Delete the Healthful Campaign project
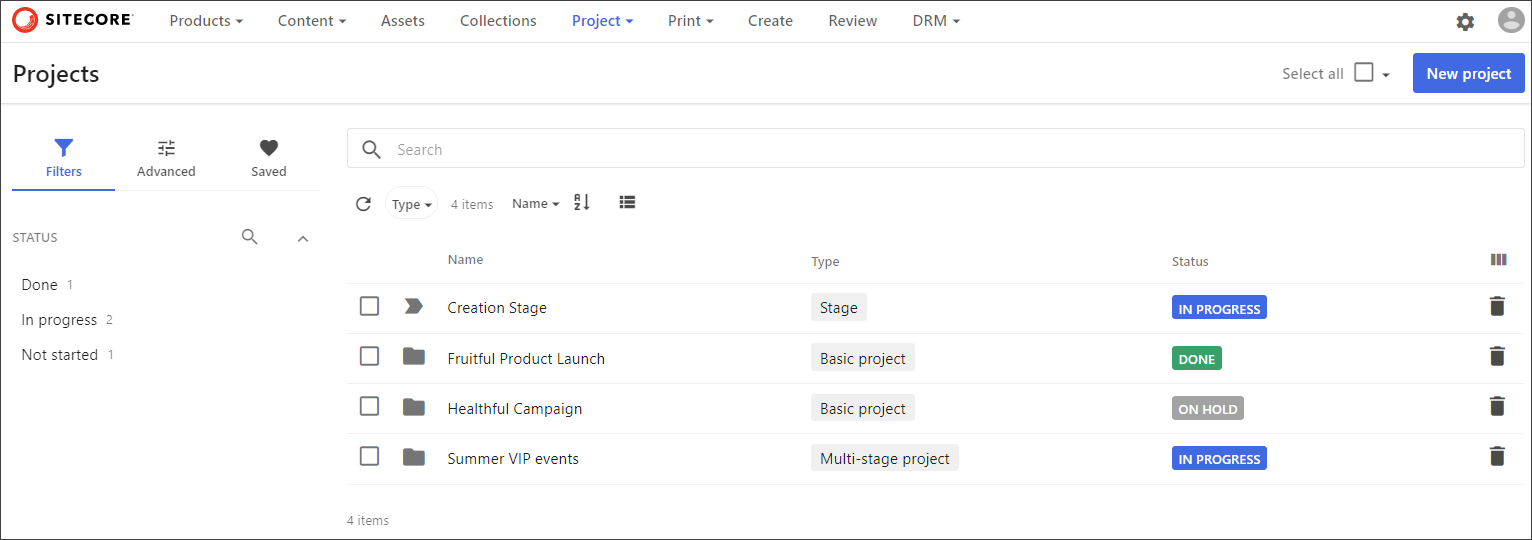Viewport: 1532px width, 540px height. tap(1497, 407)
